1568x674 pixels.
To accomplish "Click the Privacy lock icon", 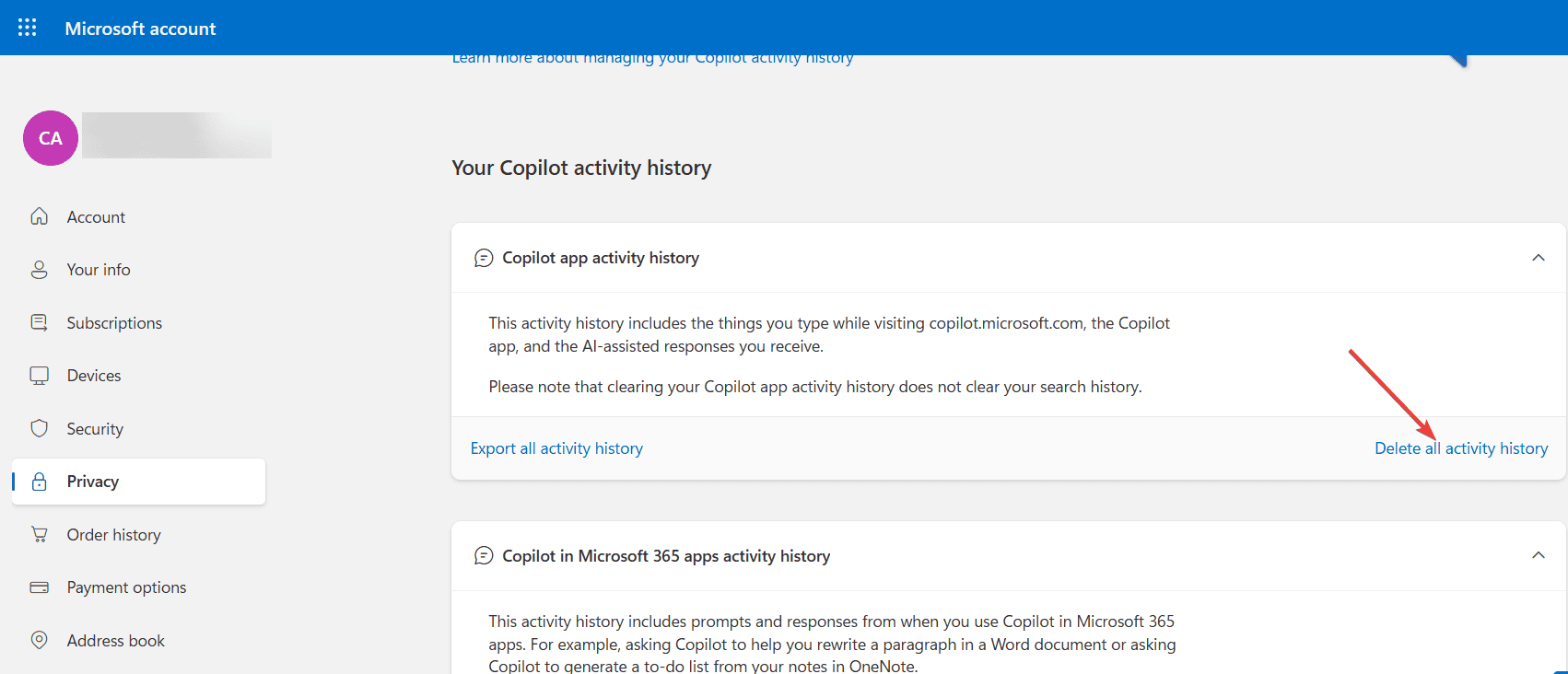I will [x=39, y=482].
